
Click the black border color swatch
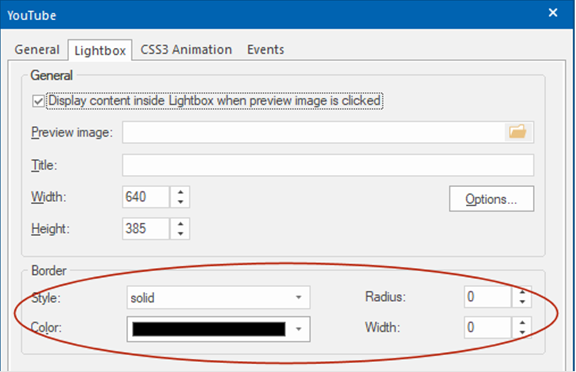[209, 329]
